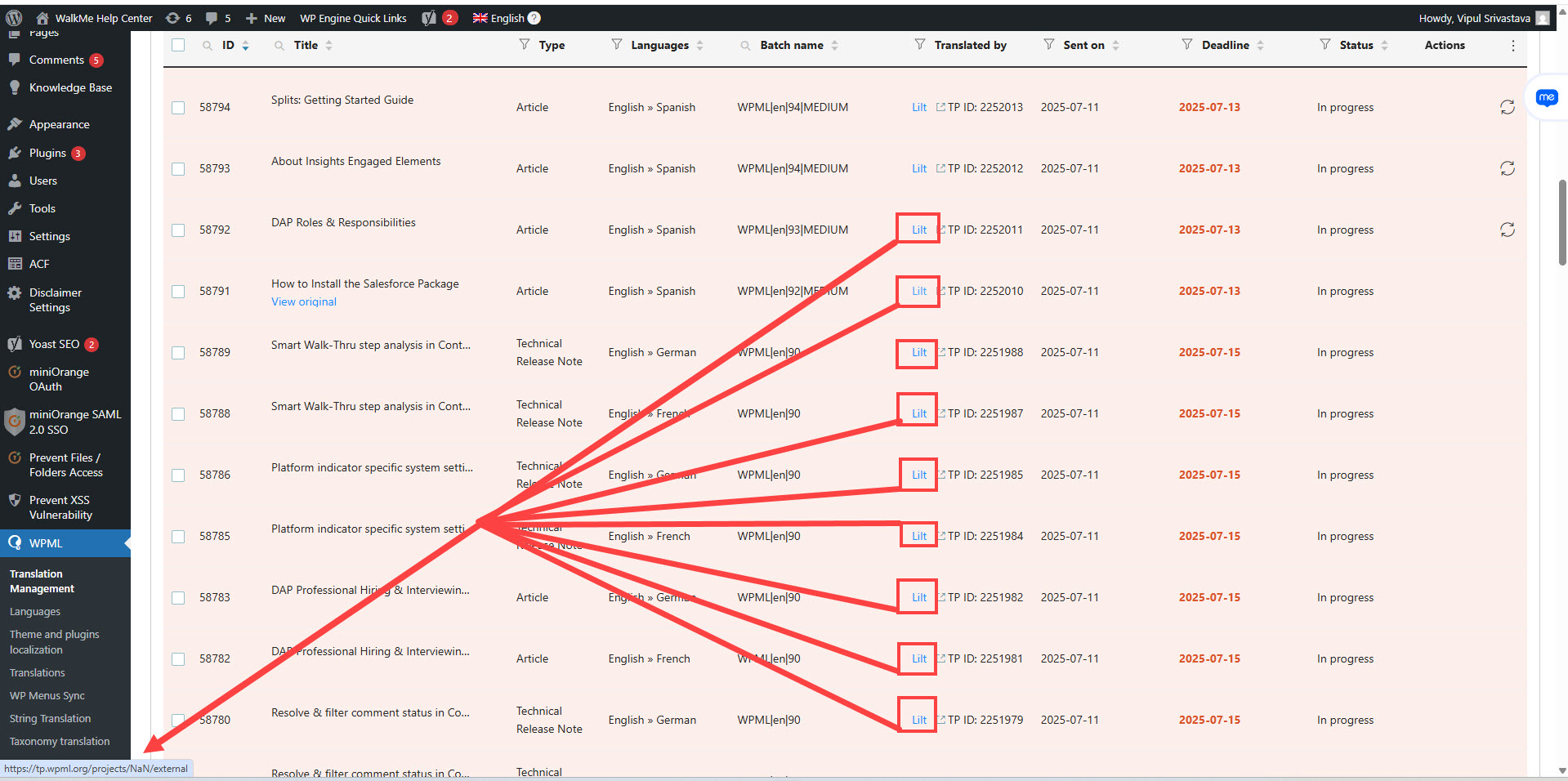The height and width of the screenshot is (781, 1568).
Task: Refresh status for job 58793
Action: pos(1508,168)
